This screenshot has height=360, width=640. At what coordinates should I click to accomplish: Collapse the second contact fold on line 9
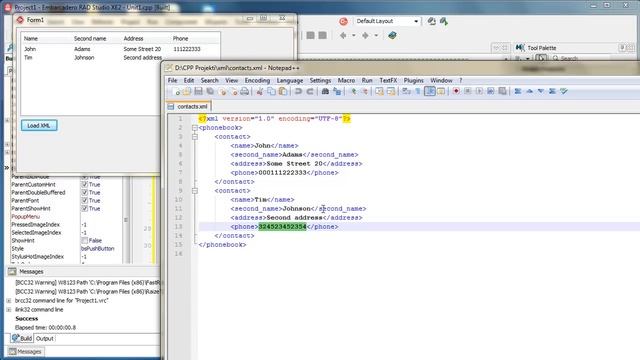195,191
